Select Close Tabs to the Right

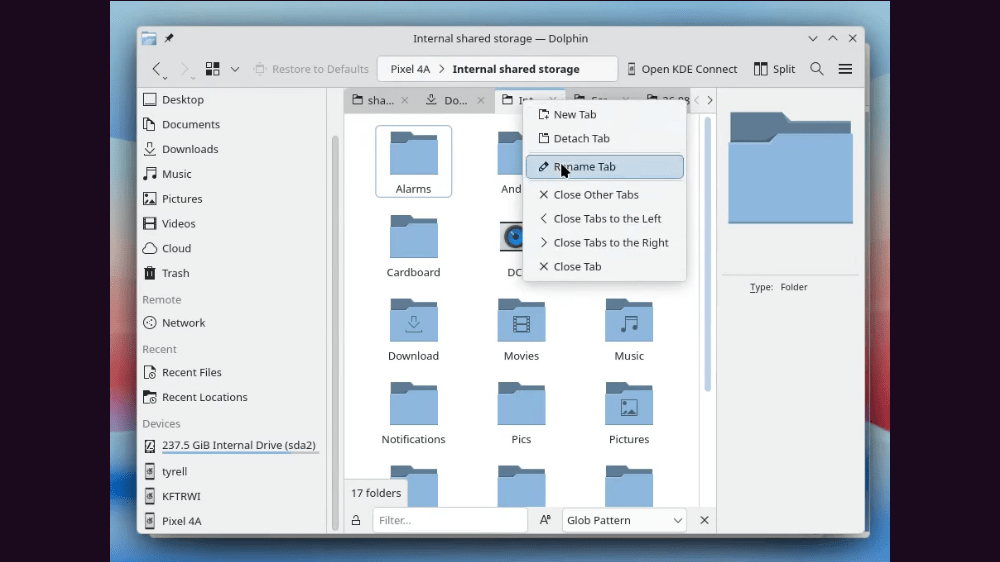click(605, 242)
